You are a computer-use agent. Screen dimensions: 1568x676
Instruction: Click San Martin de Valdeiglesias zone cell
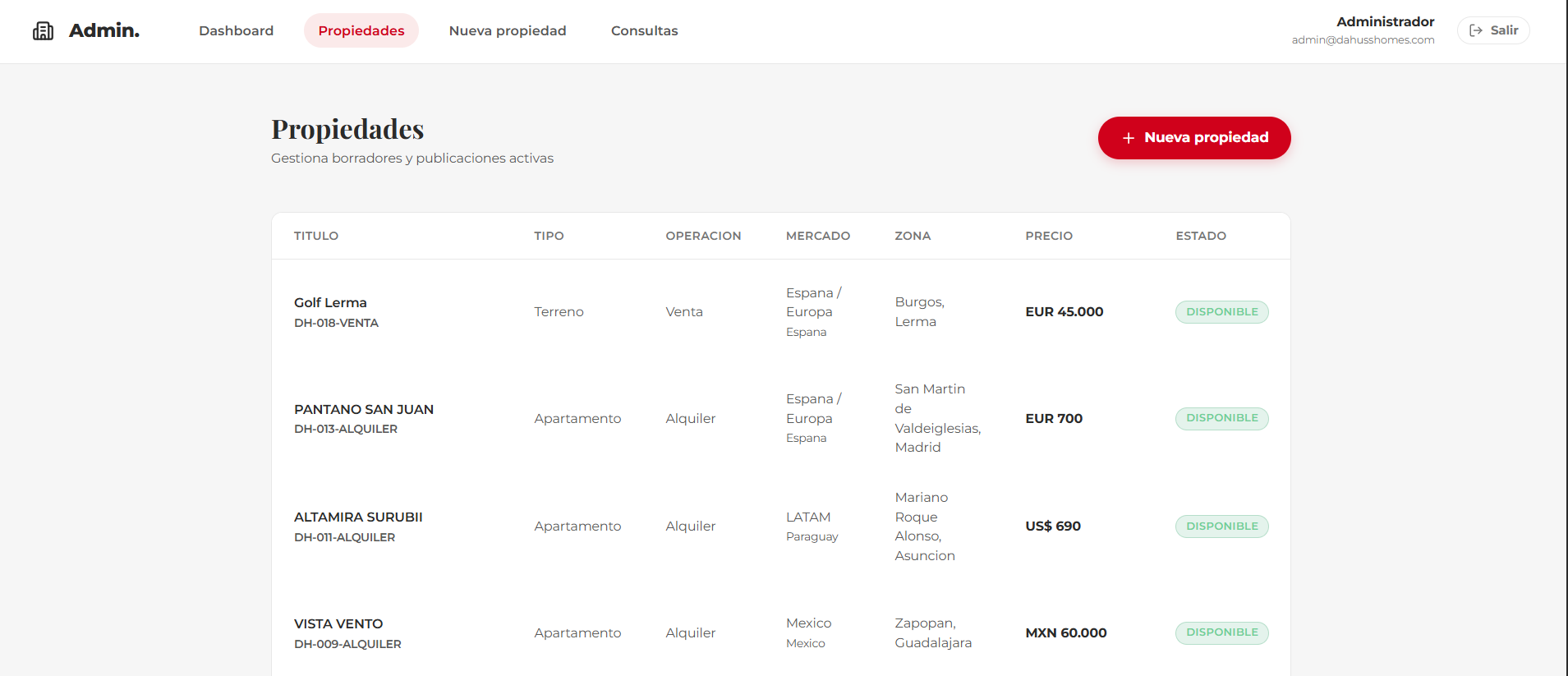tap(937, 418)
